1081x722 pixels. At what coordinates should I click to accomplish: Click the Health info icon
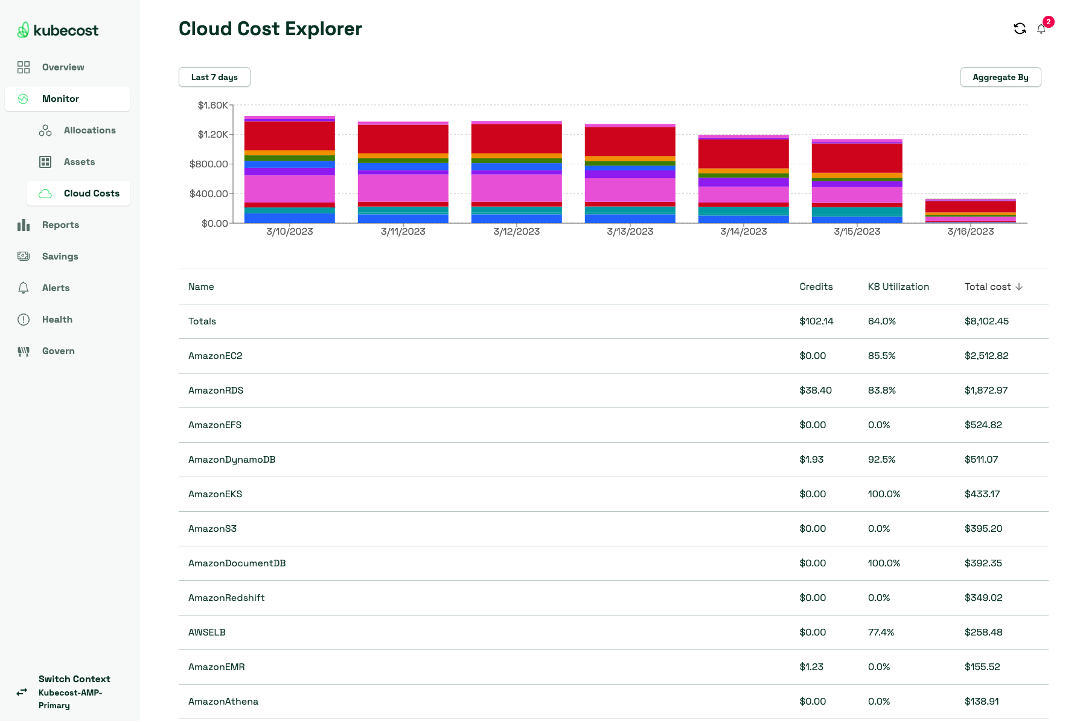(22, 319)
